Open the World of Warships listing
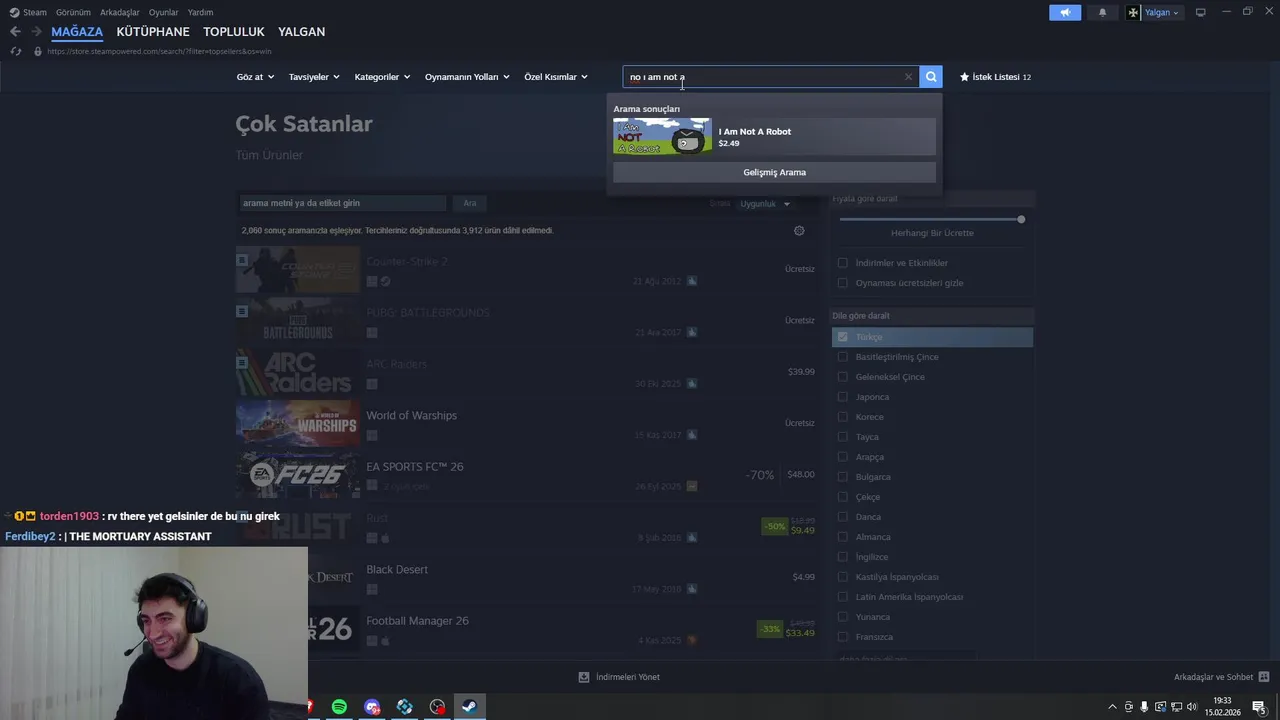The width and height of the screenshot is (1280, 720). (525, 423)
